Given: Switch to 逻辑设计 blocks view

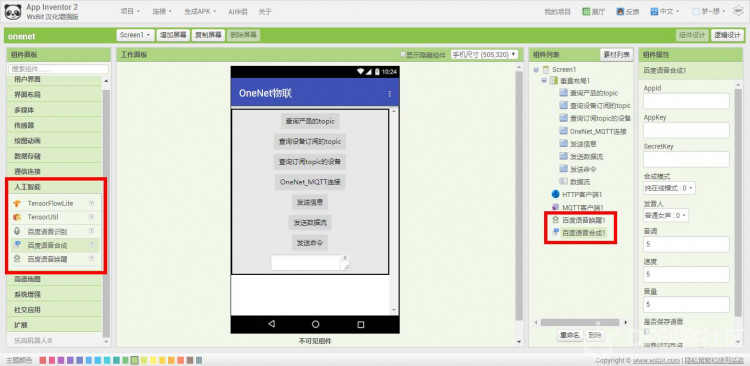Looking at the screenshot, I should click(x=727, y=35).
